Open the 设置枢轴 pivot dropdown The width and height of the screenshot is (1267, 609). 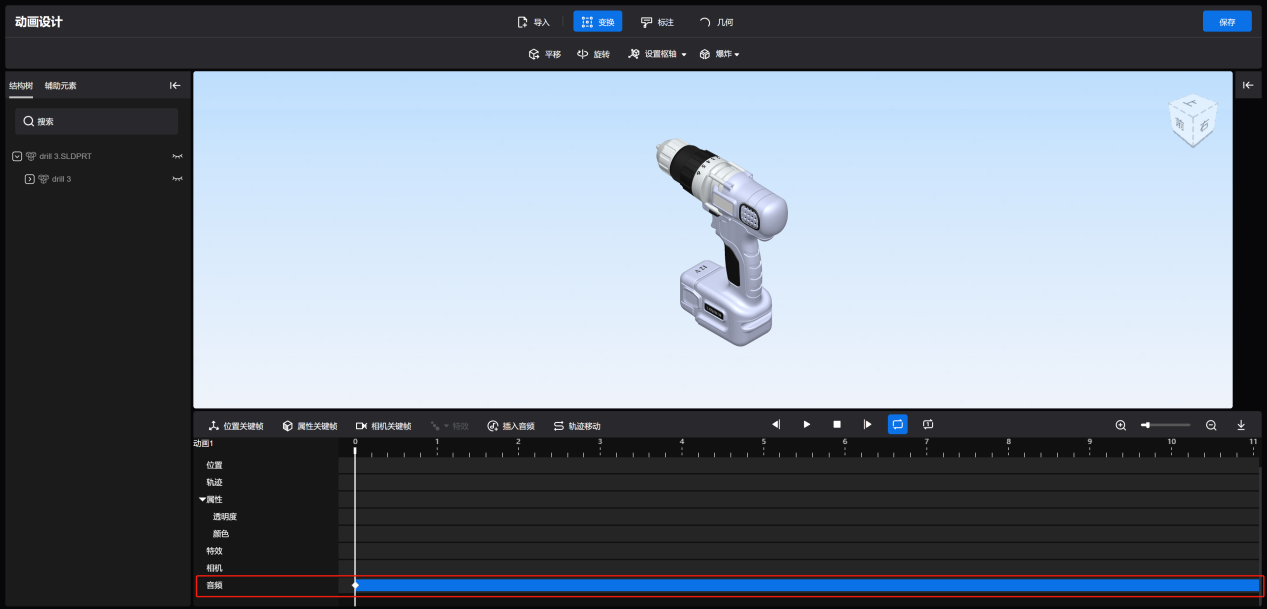click(657, 54)
